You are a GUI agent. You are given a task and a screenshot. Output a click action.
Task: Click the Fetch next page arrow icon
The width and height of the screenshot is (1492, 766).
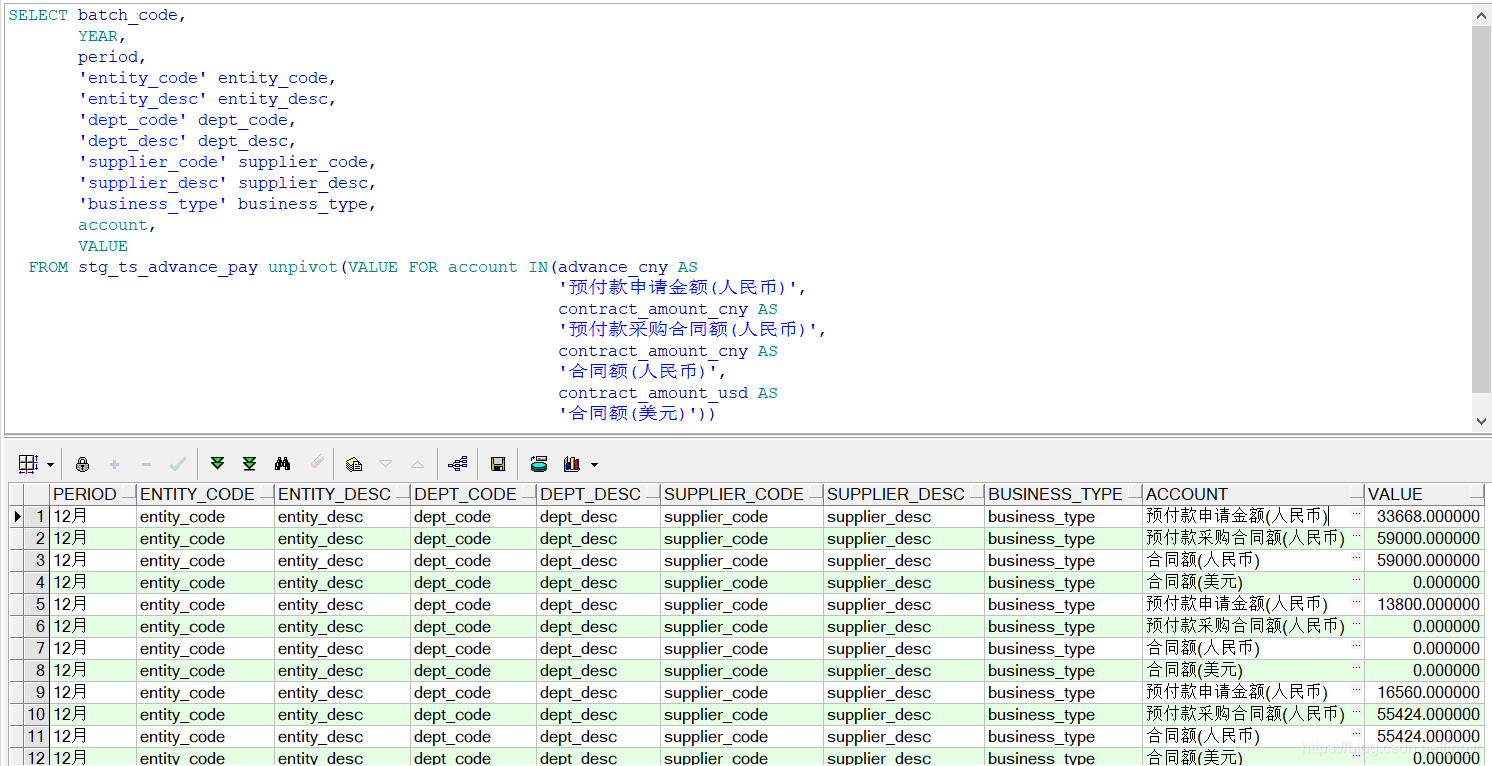(217, 464)
